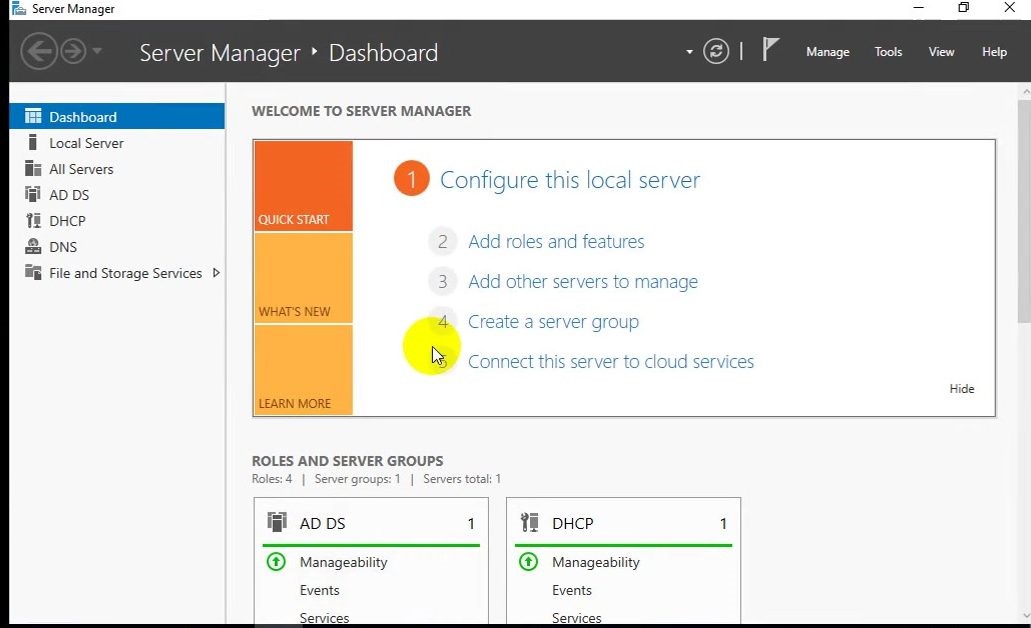Viewport: 1031px width, 628px height.
Task: Click the AD DS sidebar icon
Action: click(x=32, y=194)
